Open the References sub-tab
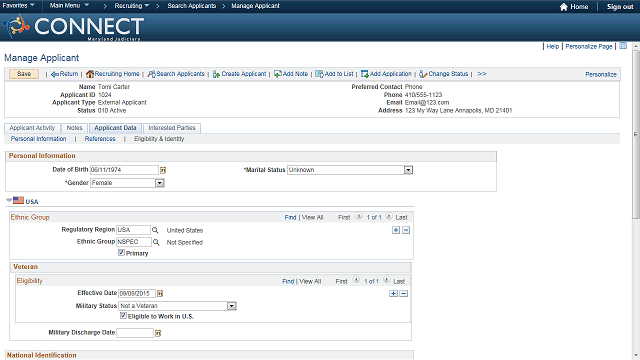This screenshot has height=360, width=640. pos(100,139)
